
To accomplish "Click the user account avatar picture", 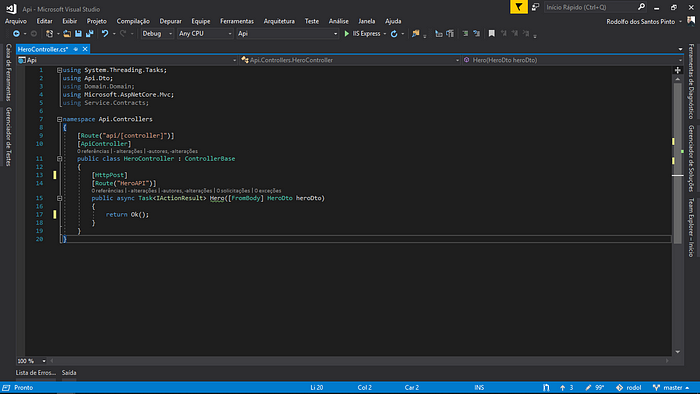I will (691, 21).
